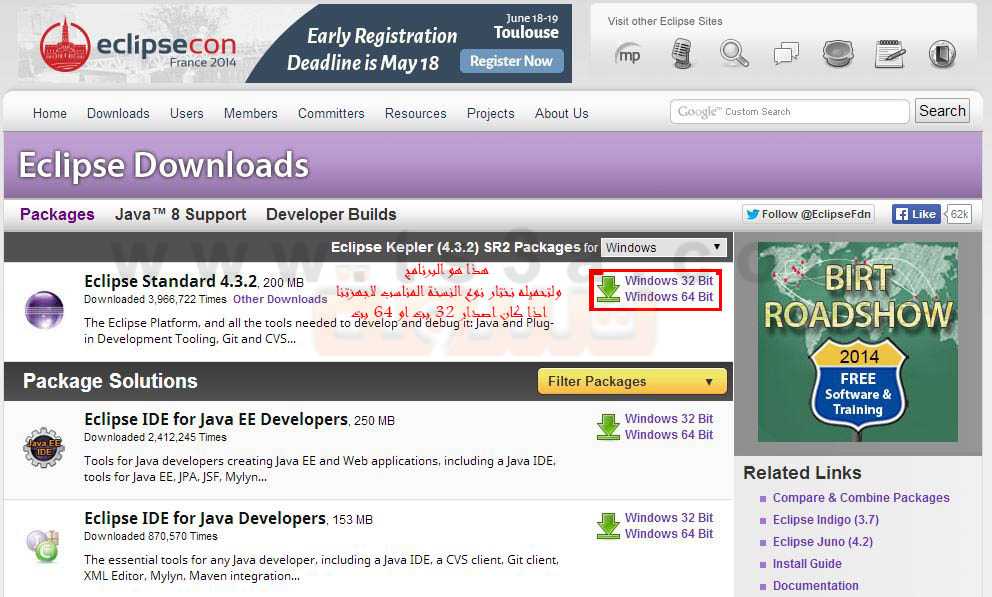Open Eclipse IDE for Java Developers title

pos(205,519)
